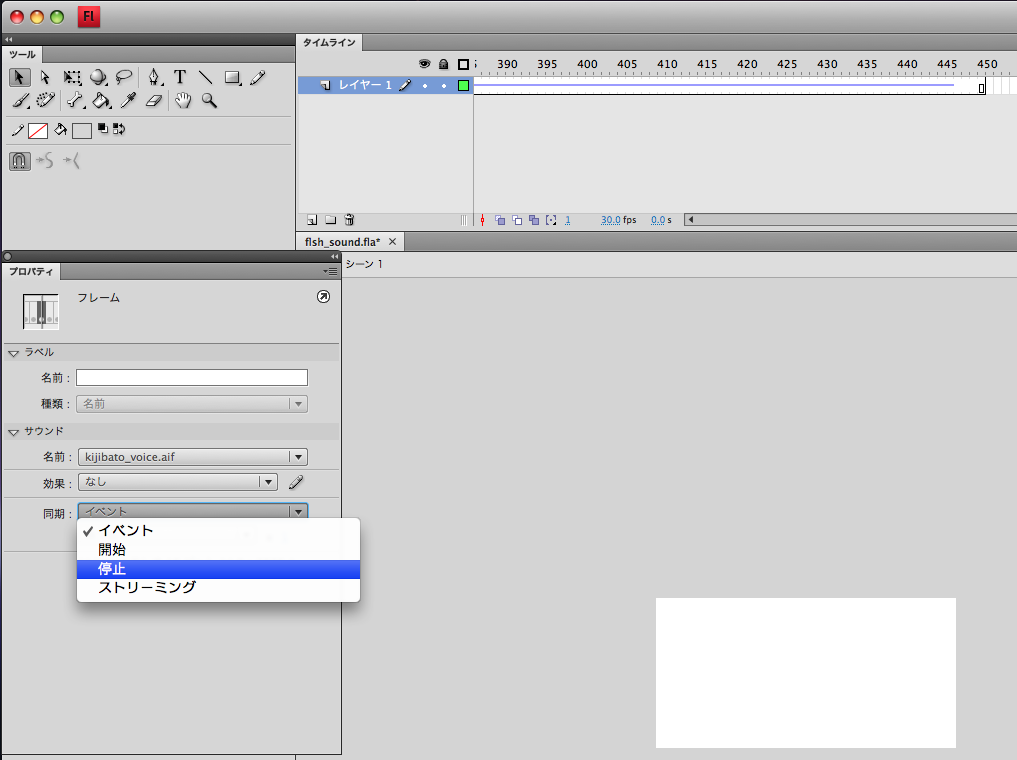Open sound 名前 kijibato_voice.aif dropdown
This screenshot has width=1017, height=760.
click(x=193, y=457)
